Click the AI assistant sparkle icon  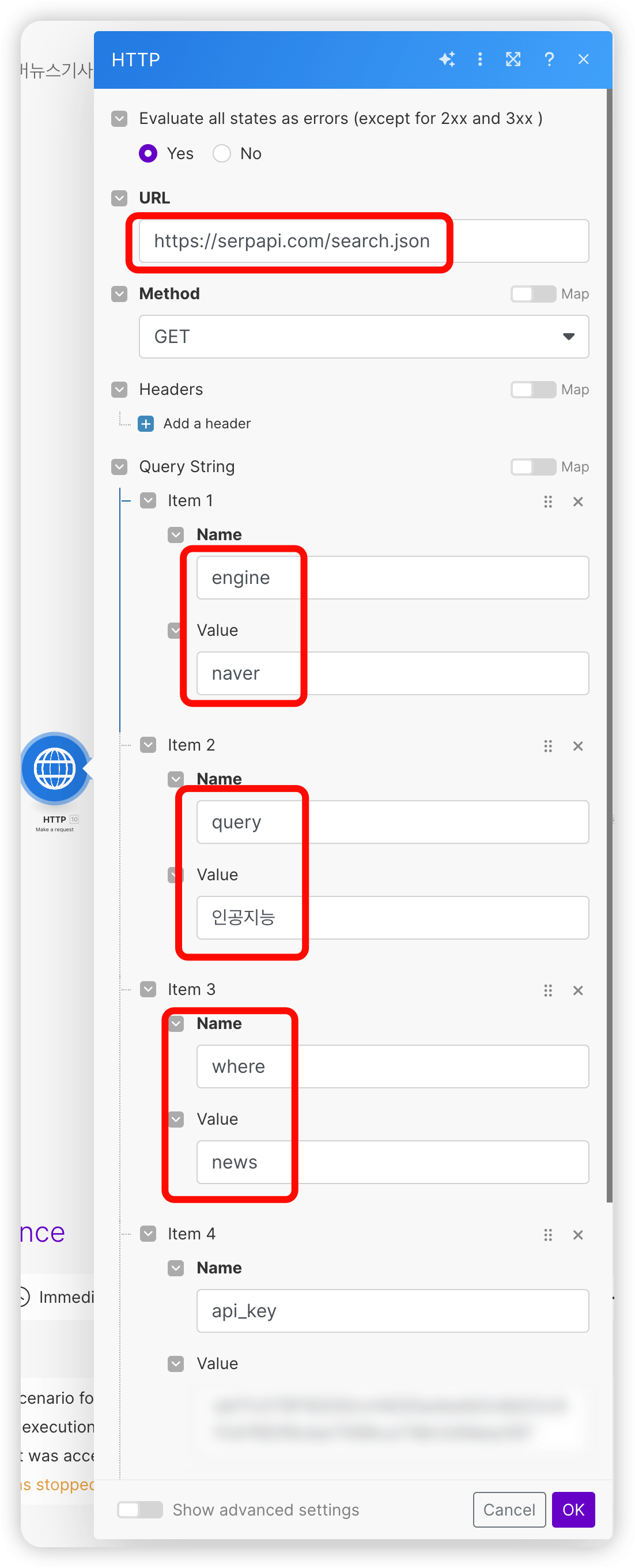(447, 59)
